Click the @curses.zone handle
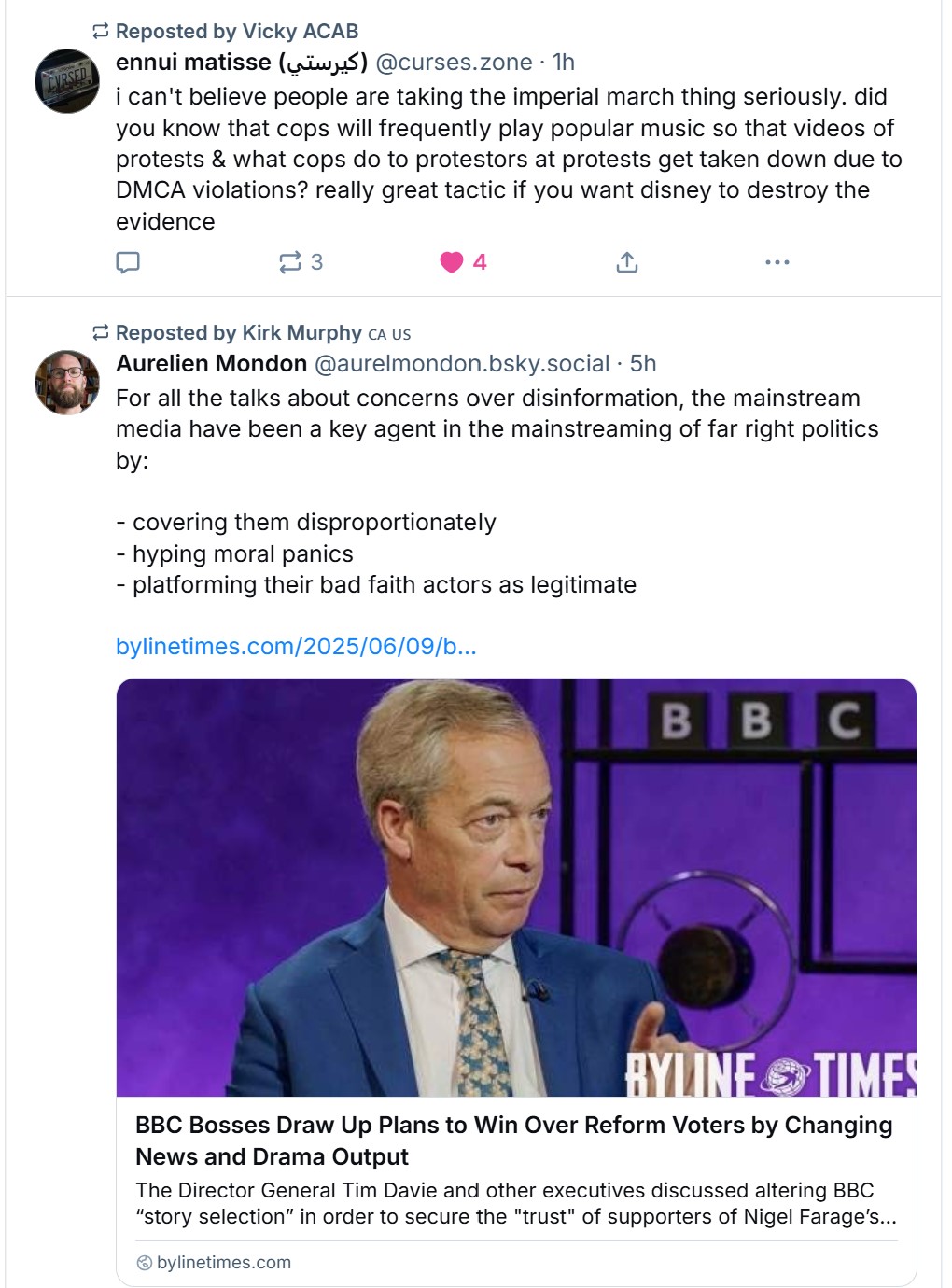This screenshot has width=952, height=1288. pyautogui.click(x=454, y=63)
